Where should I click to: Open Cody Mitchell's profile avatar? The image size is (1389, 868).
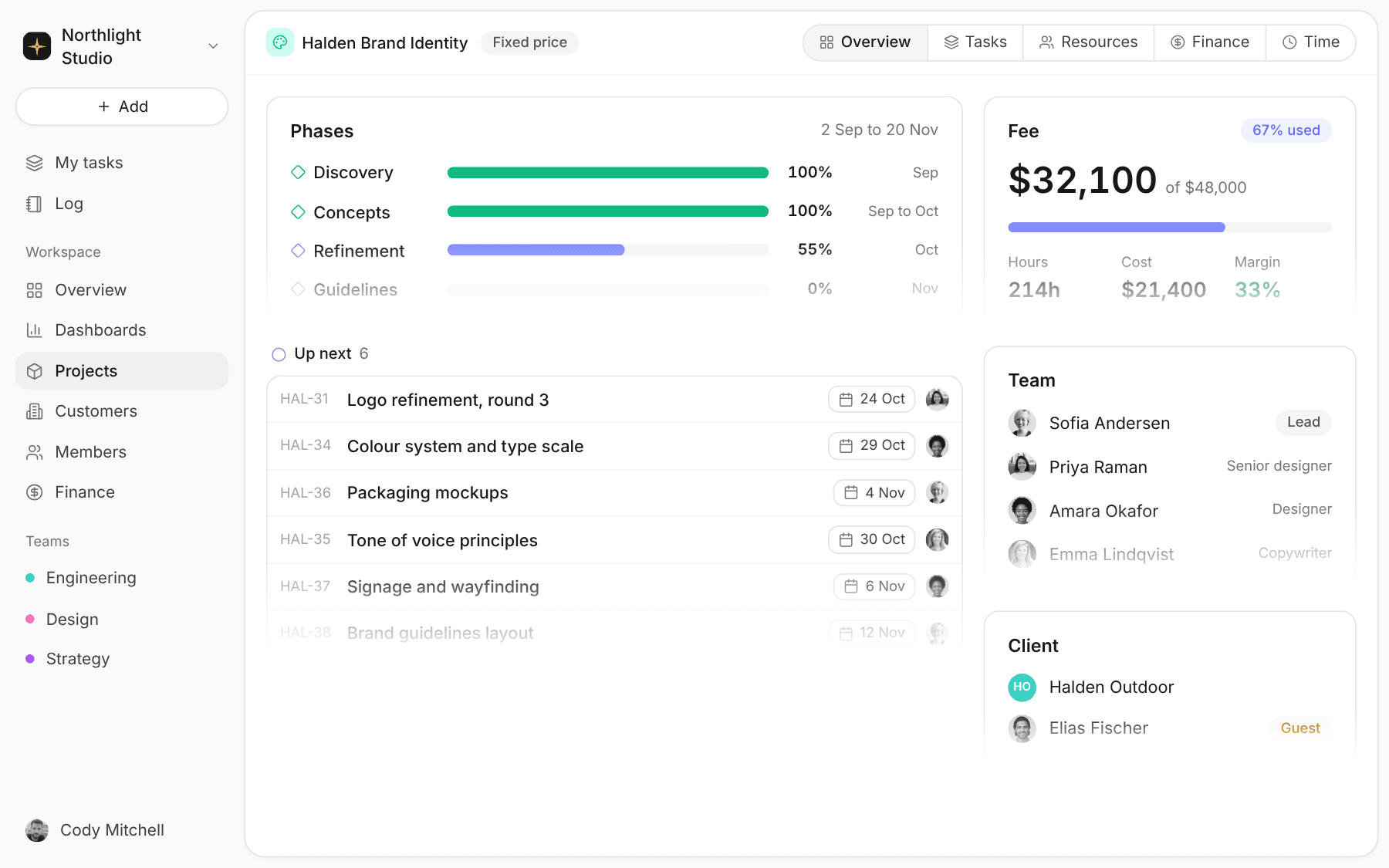pos(37,830)
